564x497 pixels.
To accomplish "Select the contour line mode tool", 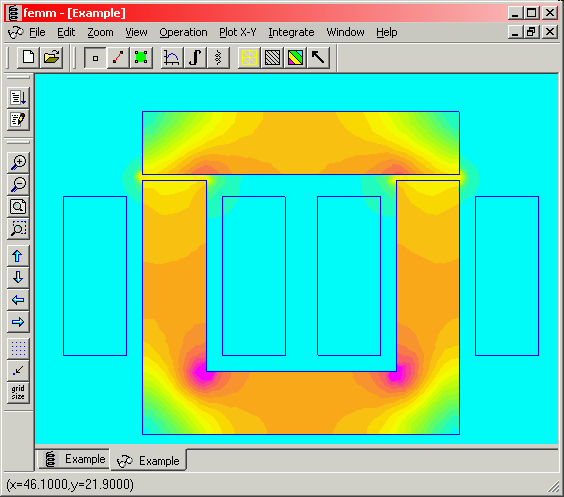I will (118, 58).
